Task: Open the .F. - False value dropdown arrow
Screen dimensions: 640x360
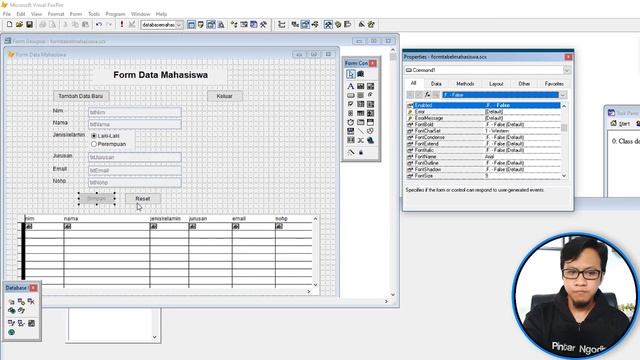Action: [563, 95]
